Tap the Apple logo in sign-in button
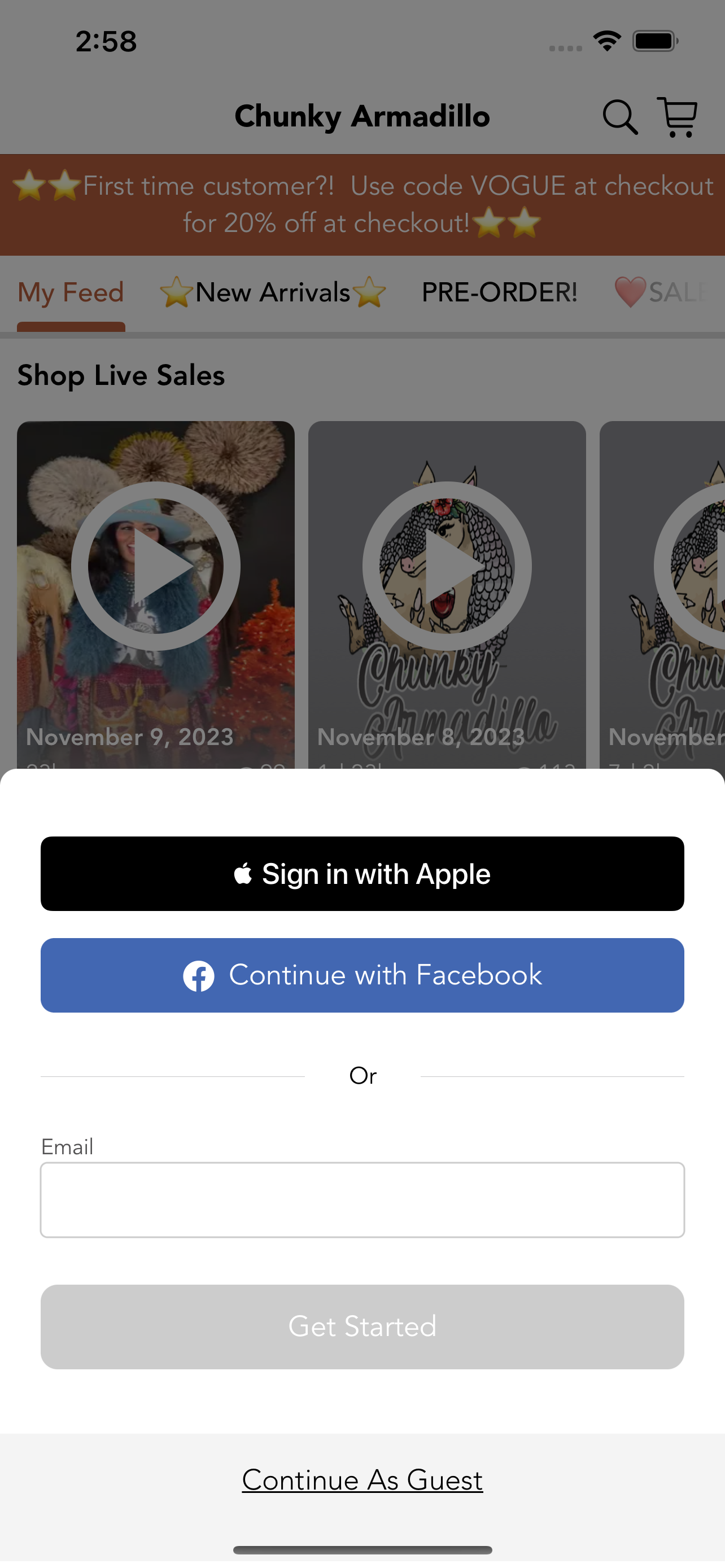 [243, 874]
